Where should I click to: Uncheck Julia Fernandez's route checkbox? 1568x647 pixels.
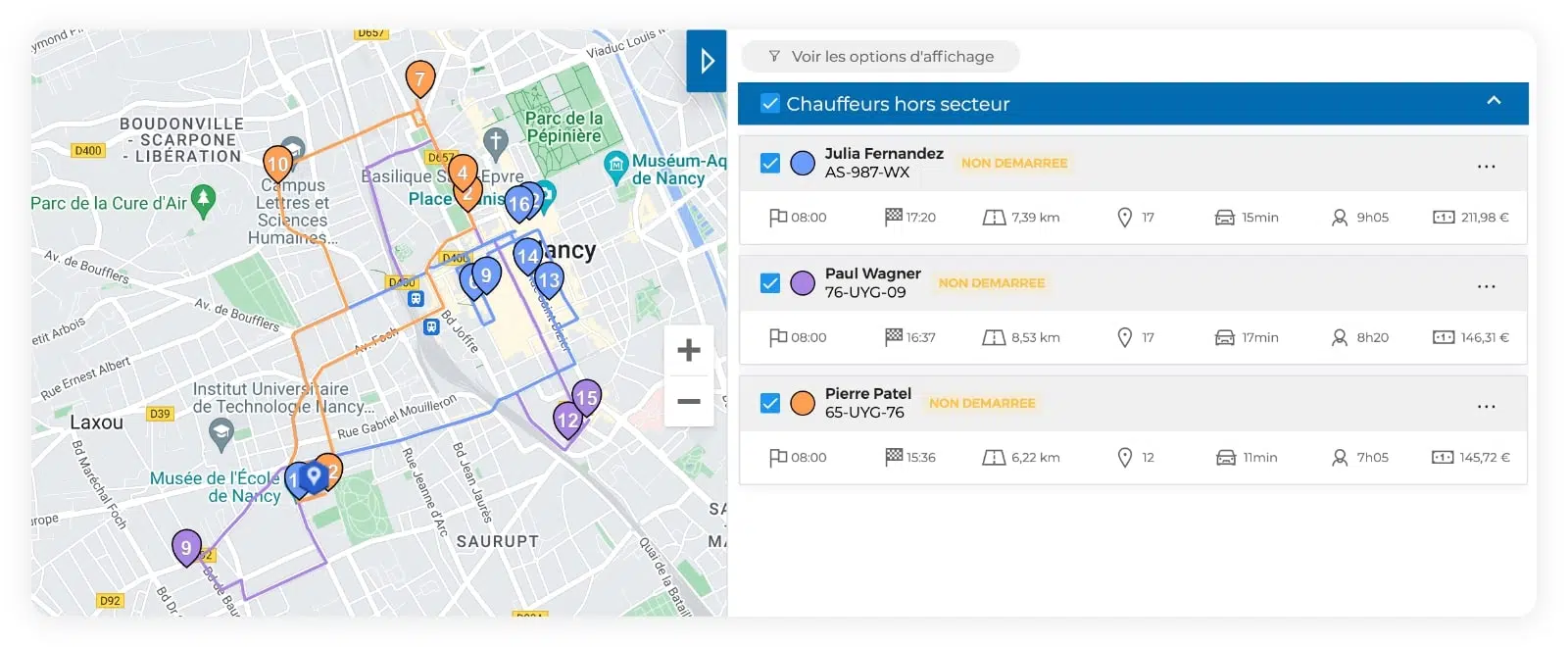click(770, 163)
